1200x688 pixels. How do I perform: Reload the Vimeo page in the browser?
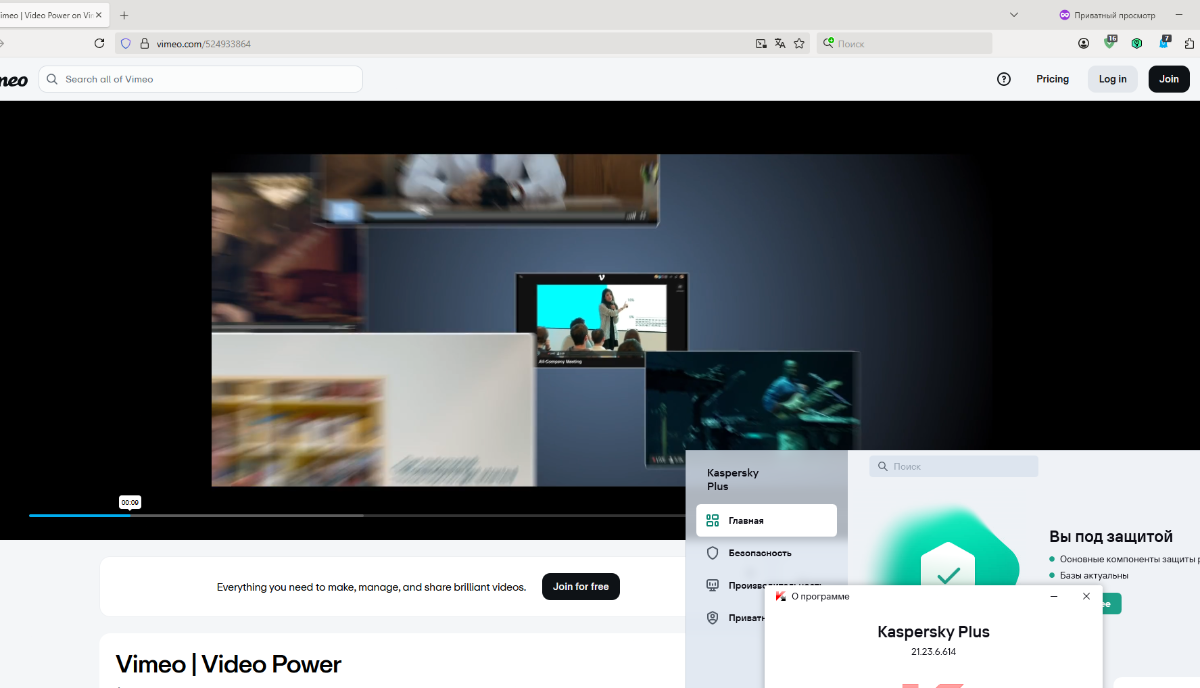pos(99,43)
